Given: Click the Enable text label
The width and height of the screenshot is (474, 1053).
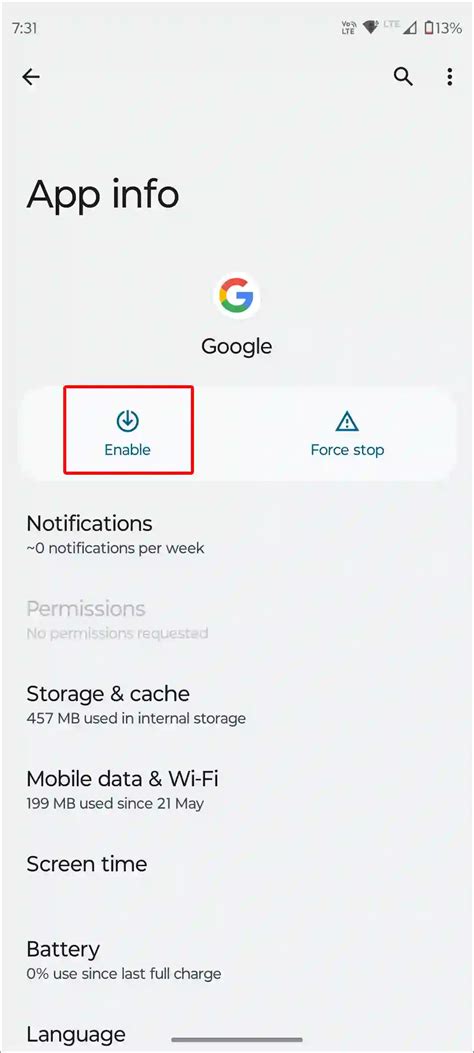Looking at the screenshot, I should (x=128, y=450).
